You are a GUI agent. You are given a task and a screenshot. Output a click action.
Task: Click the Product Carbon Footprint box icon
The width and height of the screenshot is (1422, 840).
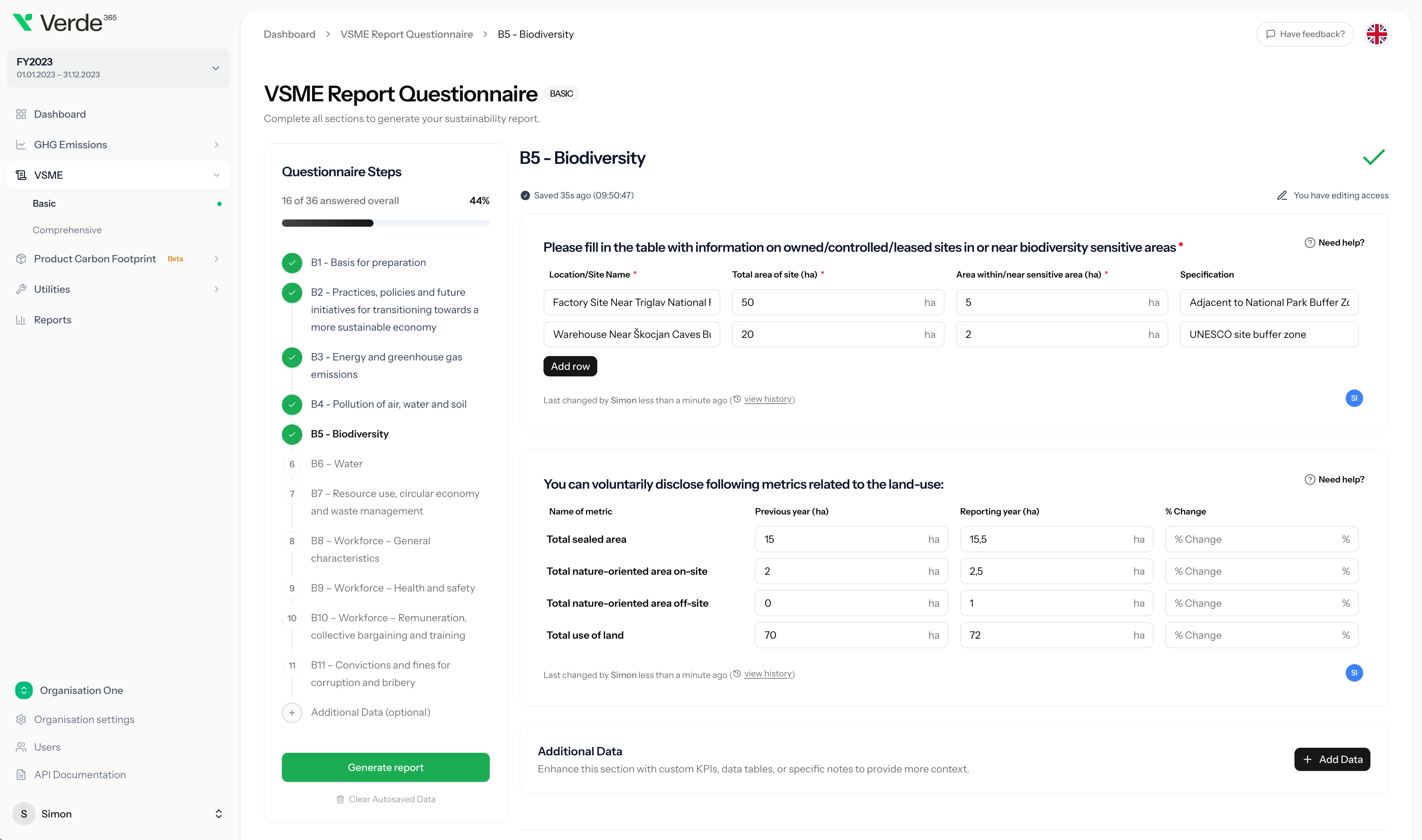coord(21,259)
